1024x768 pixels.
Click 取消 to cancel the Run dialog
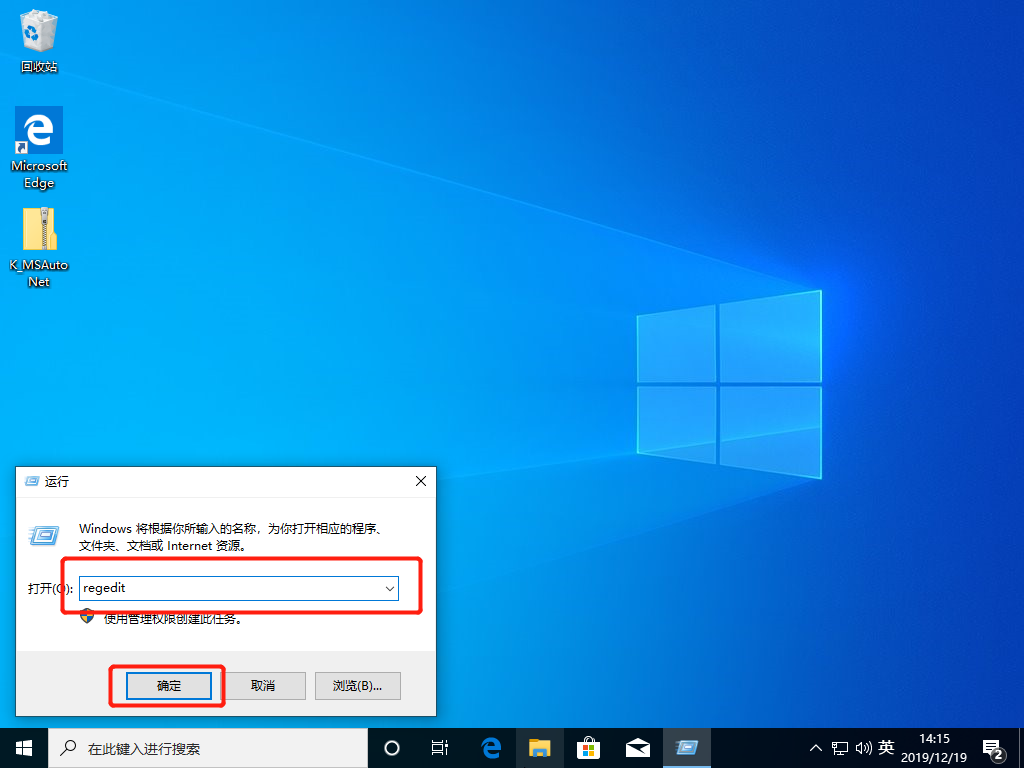264,686
